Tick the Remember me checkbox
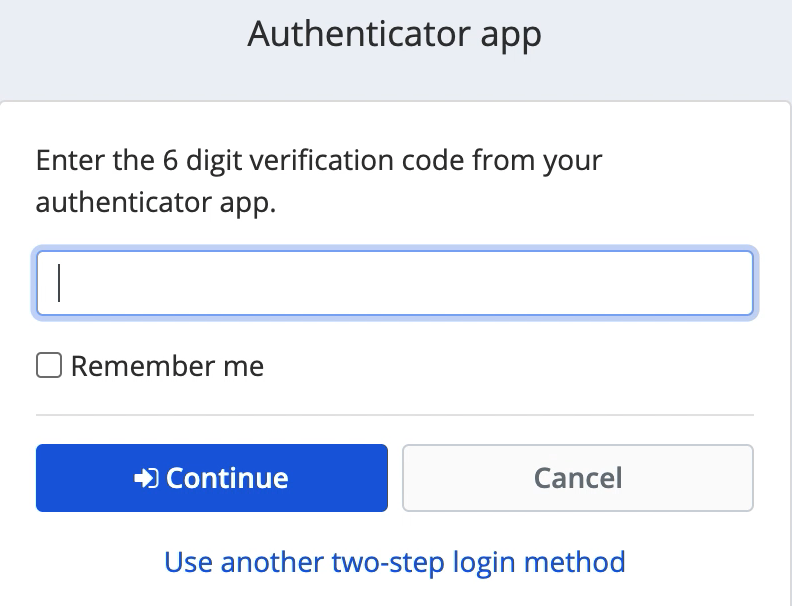Image resolution: width=792 pixels, height=606 pixels. tap(48, 366)
